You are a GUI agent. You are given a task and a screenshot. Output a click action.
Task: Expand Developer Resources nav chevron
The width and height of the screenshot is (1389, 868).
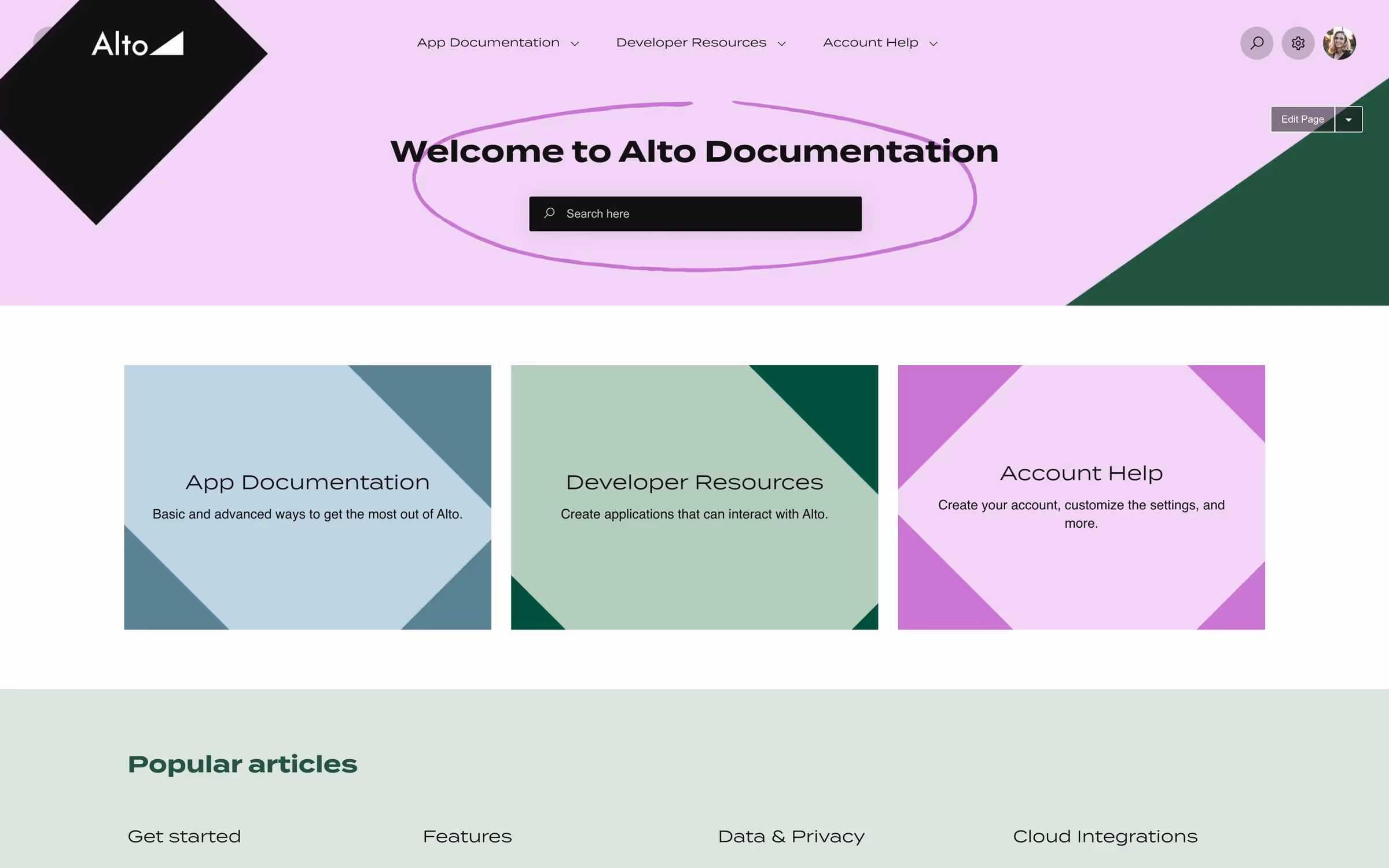pyautogui.click(x=781, y=44)
